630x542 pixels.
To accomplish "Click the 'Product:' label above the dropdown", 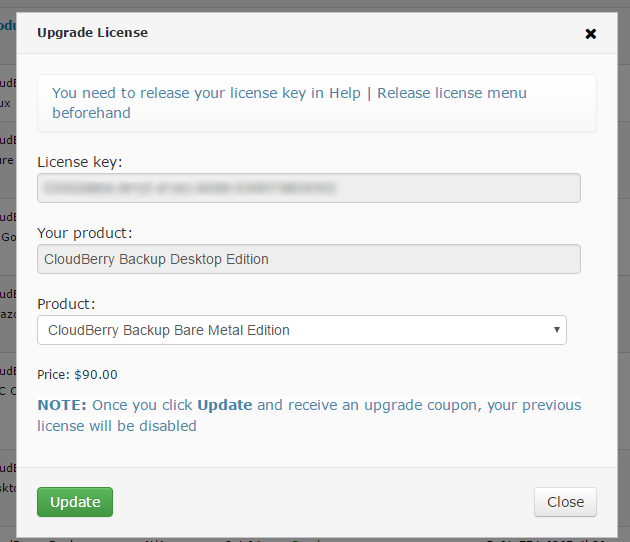I will pyautogui.click(x=66, y=304).
